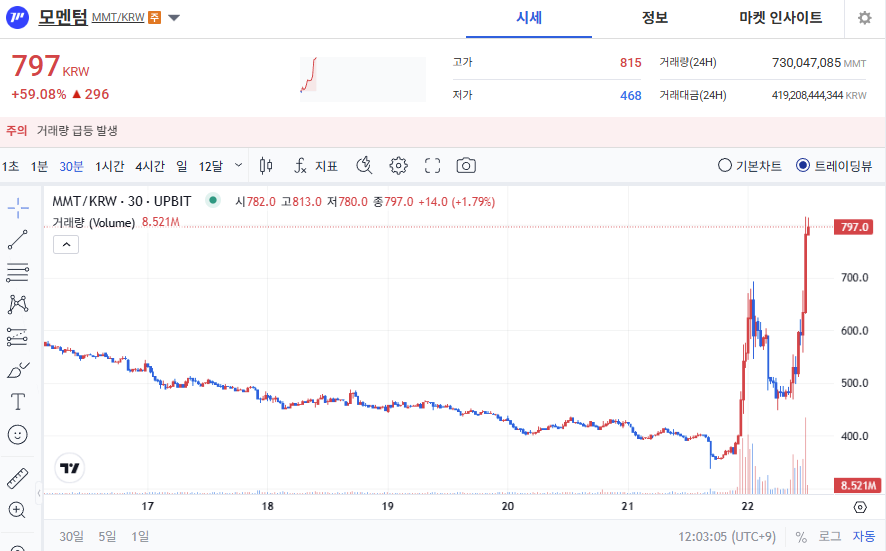Select the trend line drawing tool
Image resolution: width=886 pixels, height=551 pixels.
[x=18, y=240]
